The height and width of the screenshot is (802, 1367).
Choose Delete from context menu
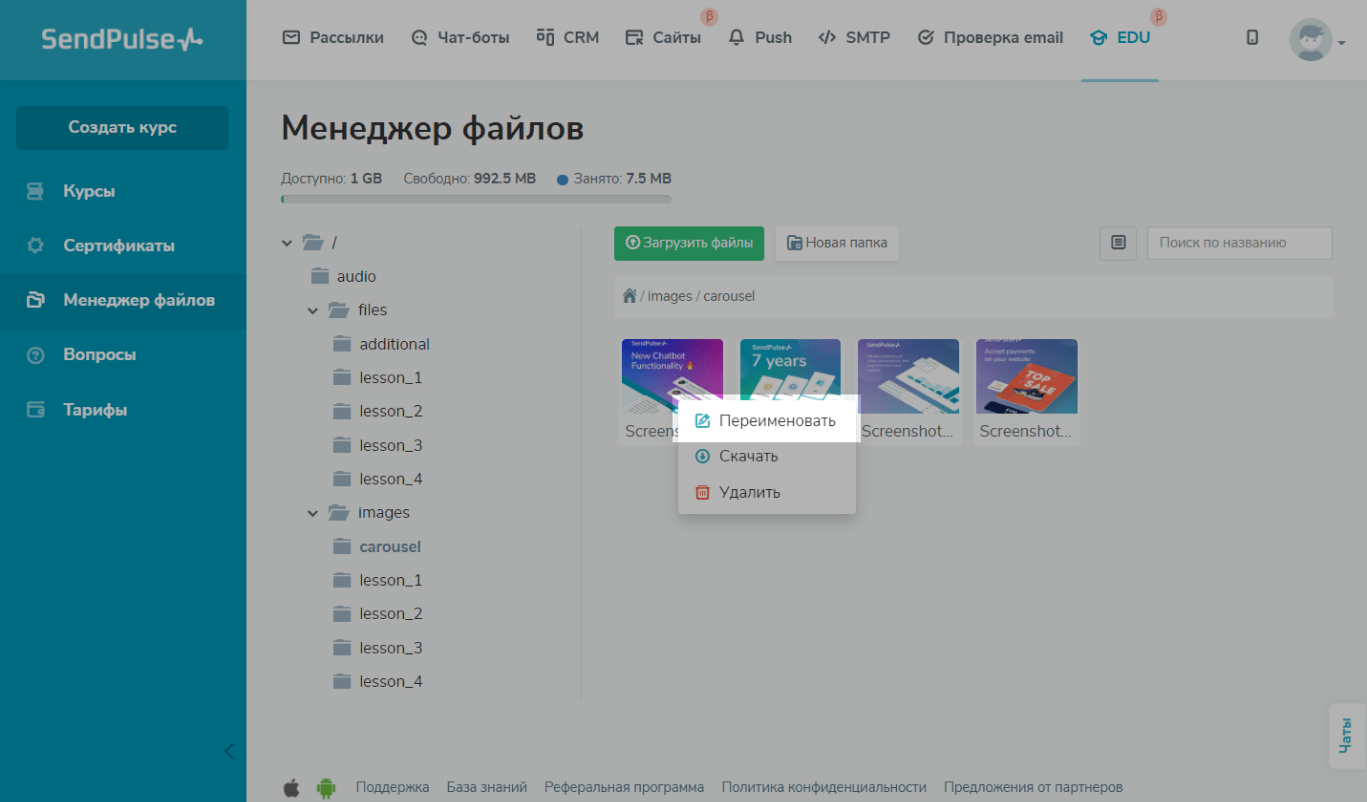(749, 492)
